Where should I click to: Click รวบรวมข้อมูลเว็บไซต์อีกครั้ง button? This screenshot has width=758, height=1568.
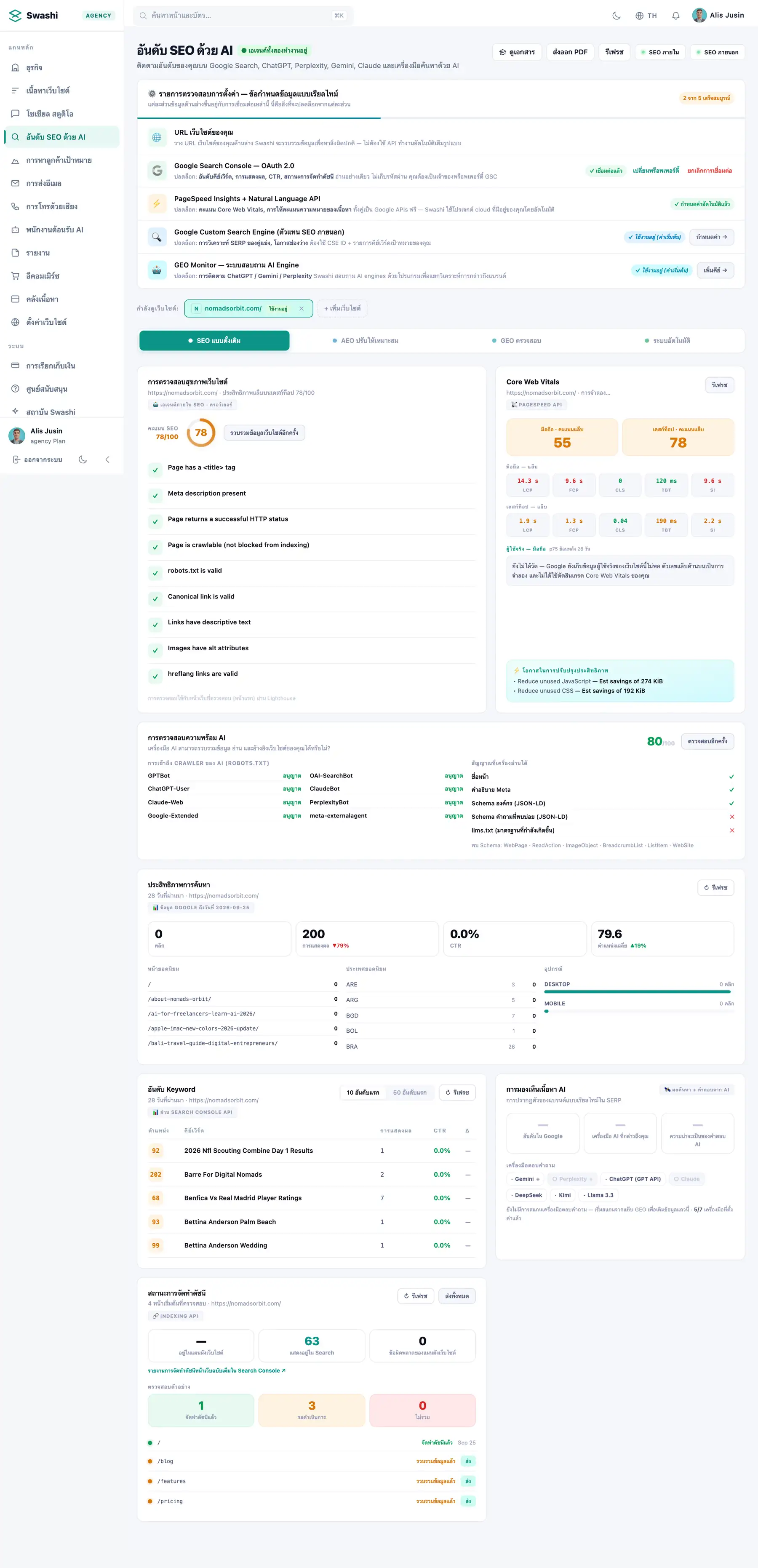(x=264, y=433)
